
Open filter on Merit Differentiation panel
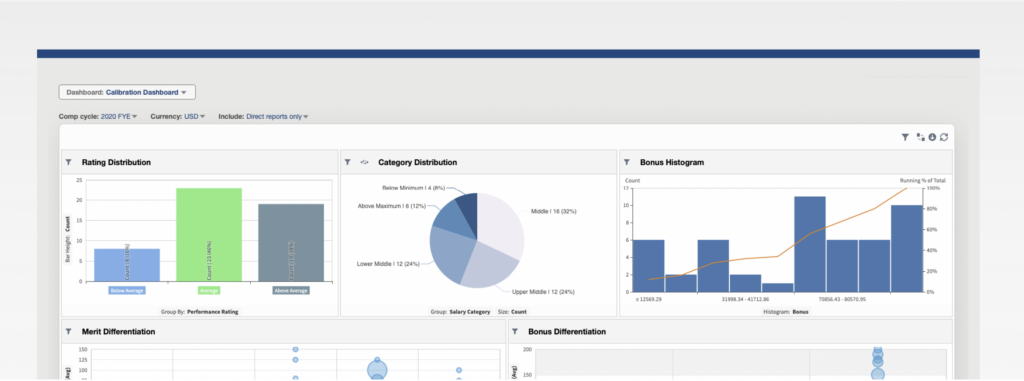(x=69, y=331)
